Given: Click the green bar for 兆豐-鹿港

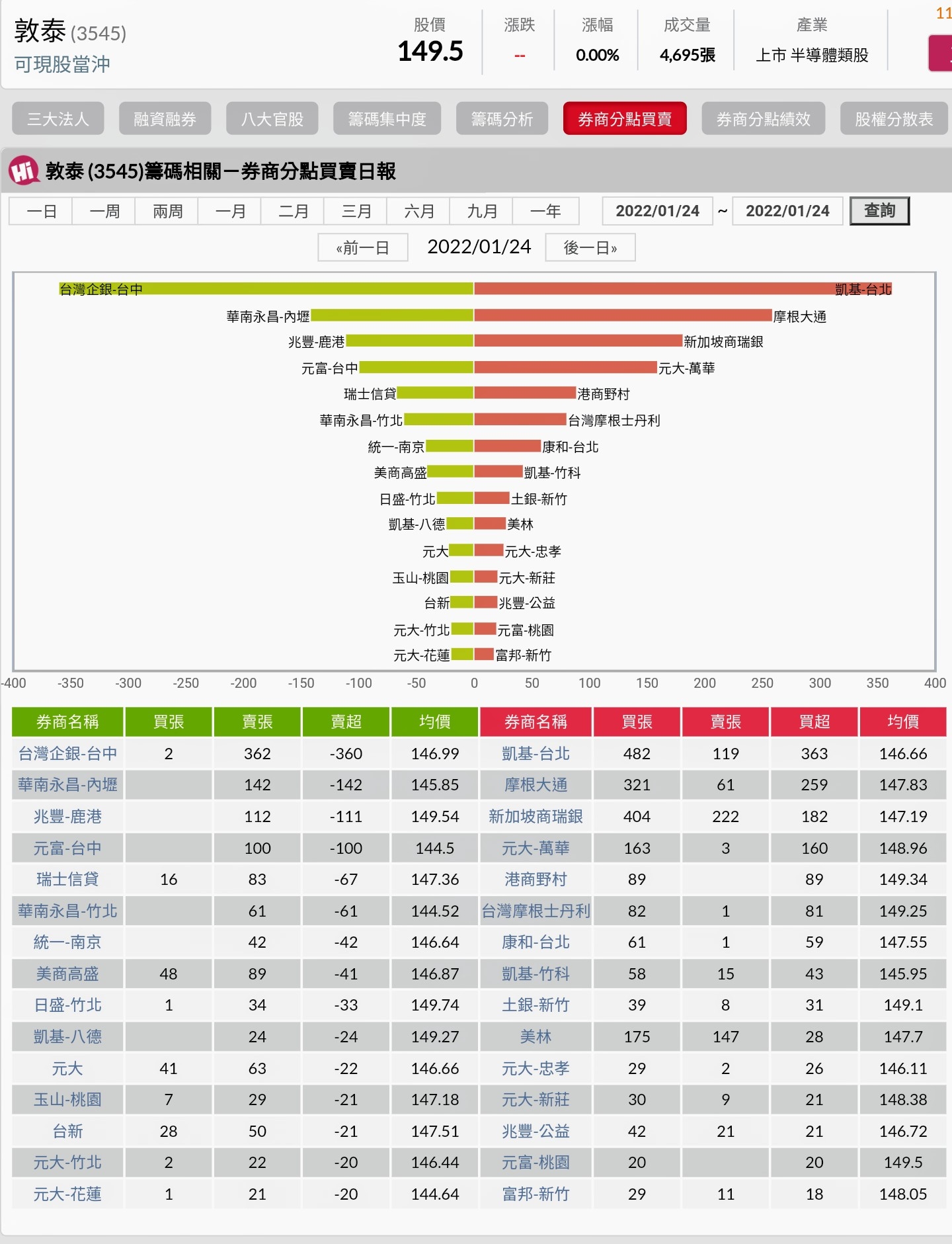Looking at the screenshot, I should pos(410,341).
